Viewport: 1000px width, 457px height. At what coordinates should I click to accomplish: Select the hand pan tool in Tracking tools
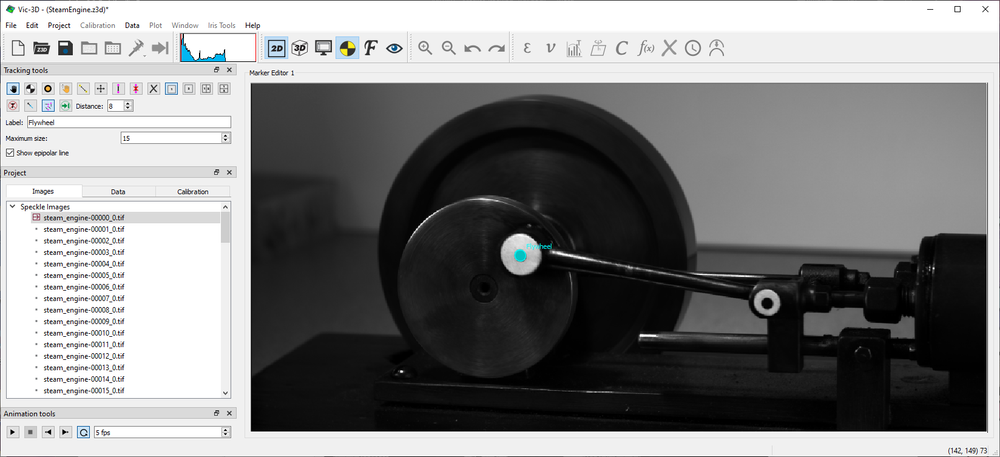coord(12,89)
